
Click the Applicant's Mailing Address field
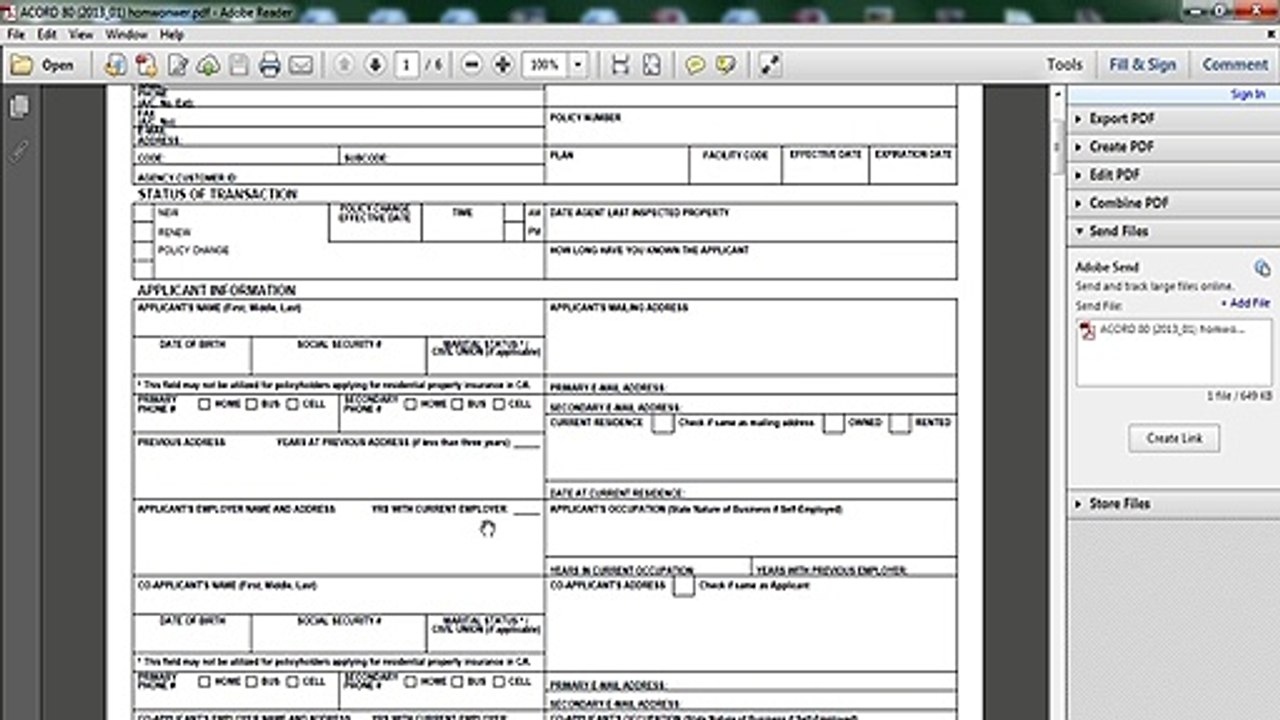751,337
